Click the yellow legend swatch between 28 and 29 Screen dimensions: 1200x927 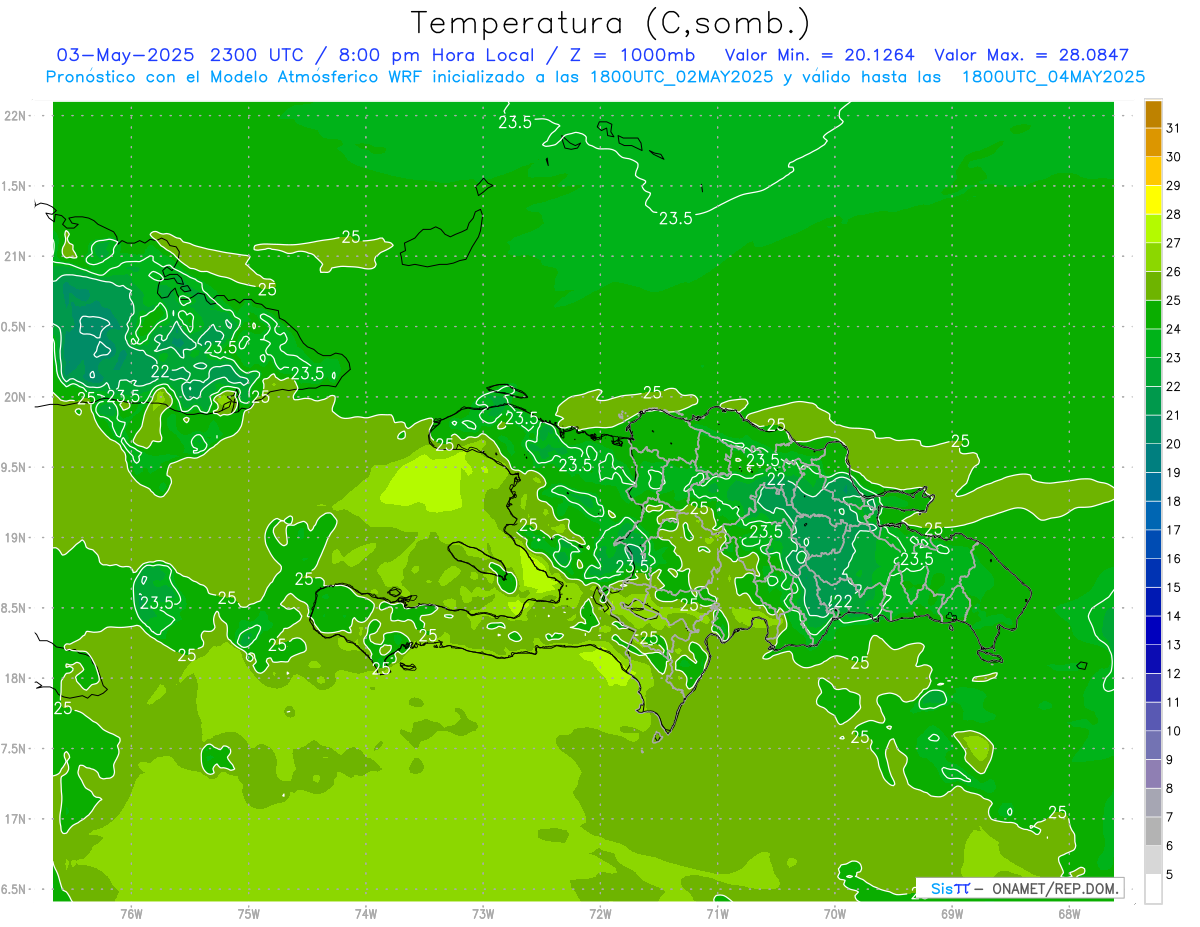coord(1153,201)
